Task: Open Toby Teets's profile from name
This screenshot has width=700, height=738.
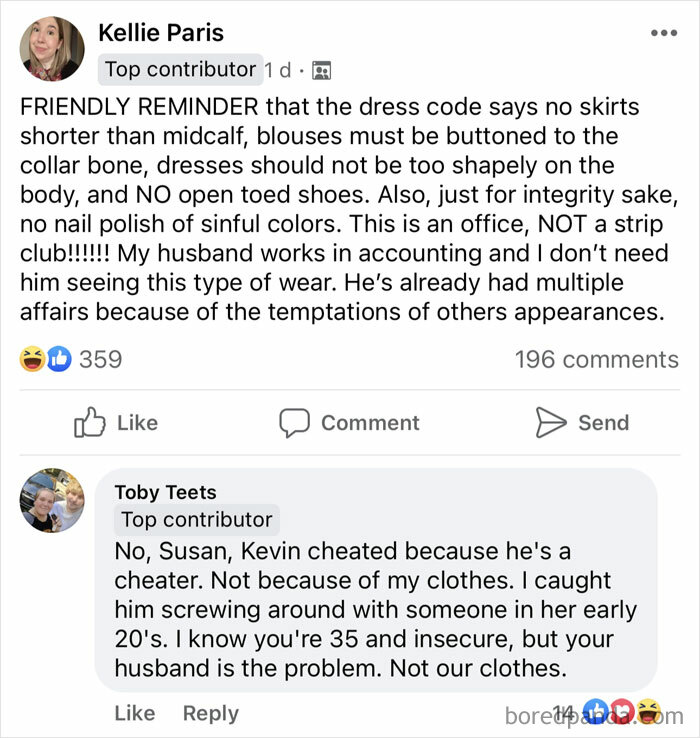Action: coord(165,492)
